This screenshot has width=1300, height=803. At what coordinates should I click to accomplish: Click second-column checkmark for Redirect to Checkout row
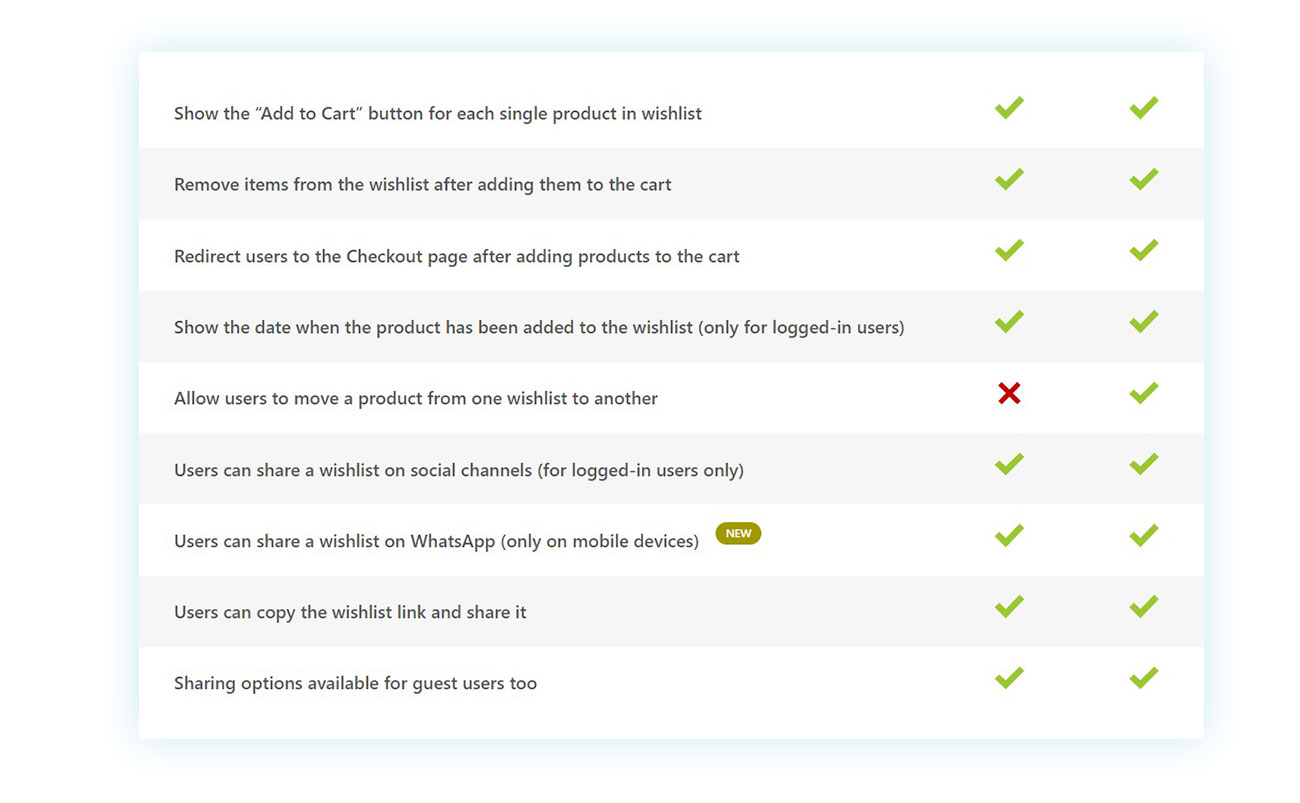(x=1144, y=250)
